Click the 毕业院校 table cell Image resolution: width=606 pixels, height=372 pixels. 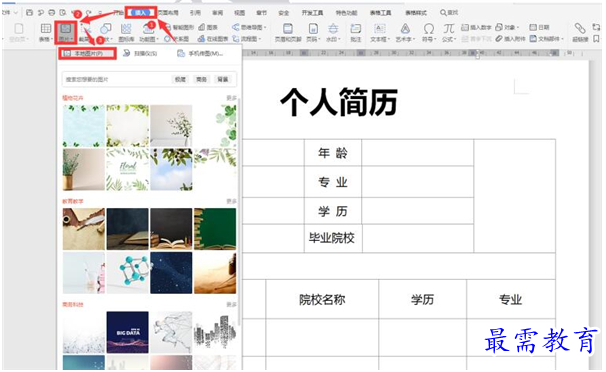(333, 238)
